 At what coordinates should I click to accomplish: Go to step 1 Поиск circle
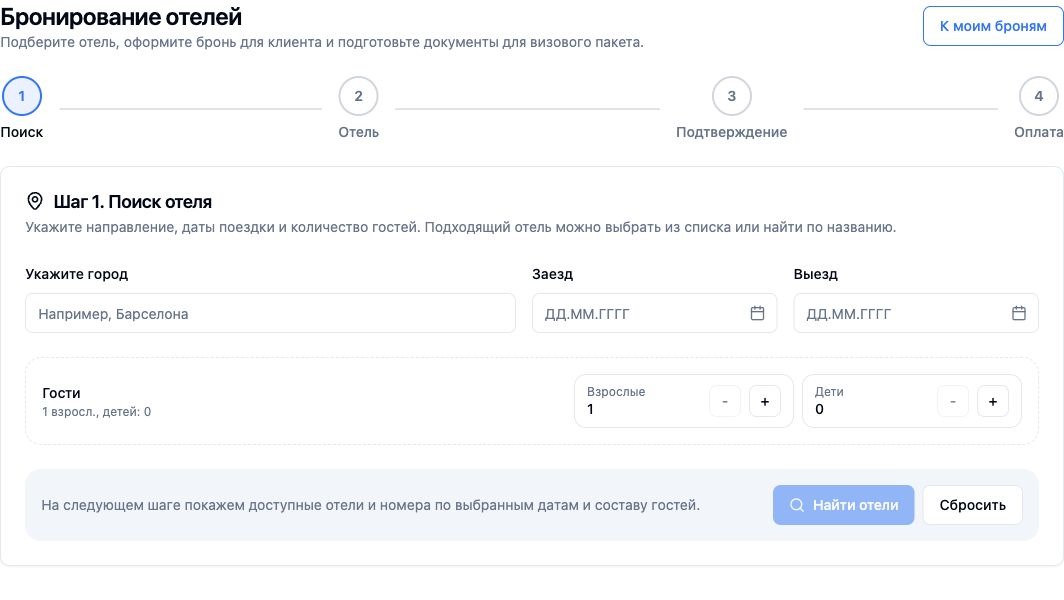point(22,96)
